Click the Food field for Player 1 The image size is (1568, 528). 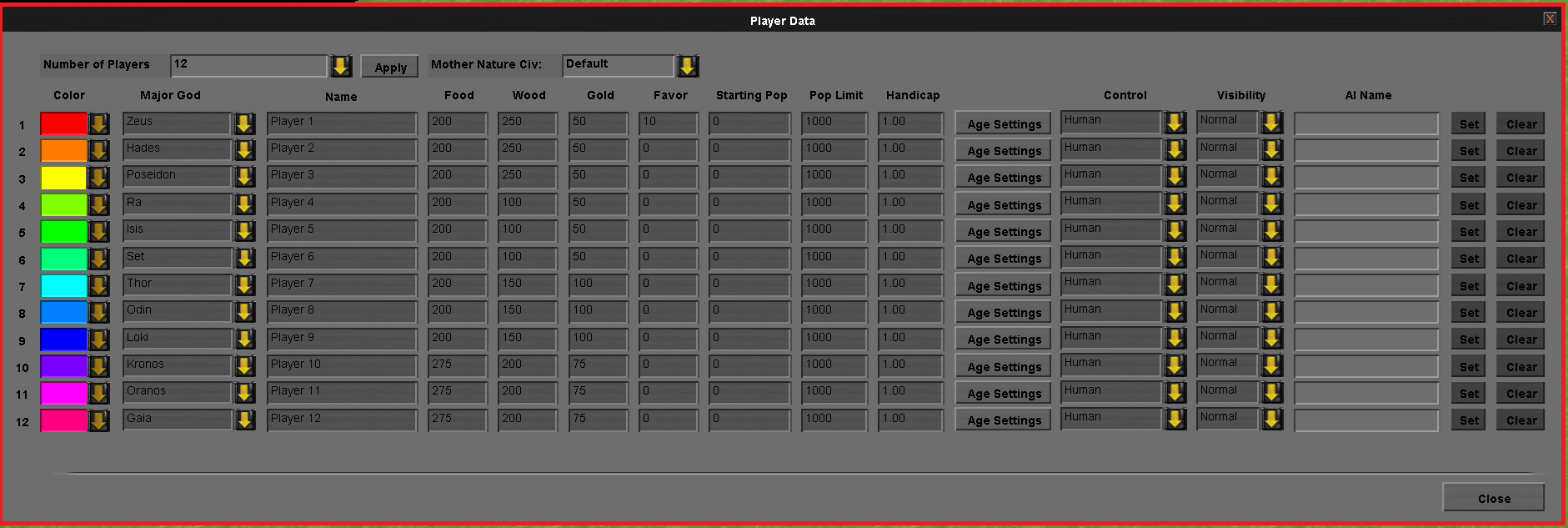pyautogui.click(x=458, y=123)
